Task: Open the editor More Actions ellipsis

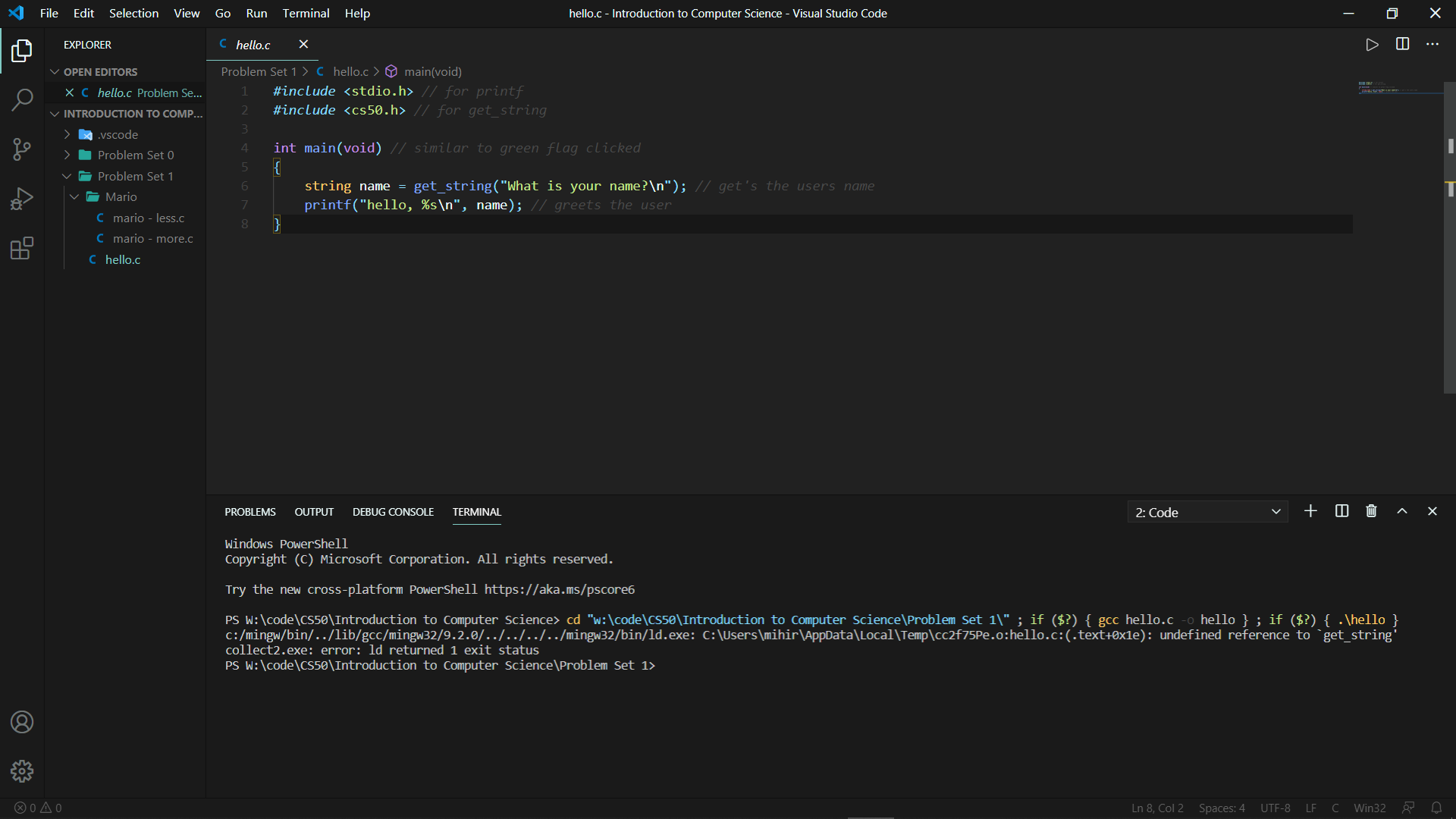Action: [1432, 44]
